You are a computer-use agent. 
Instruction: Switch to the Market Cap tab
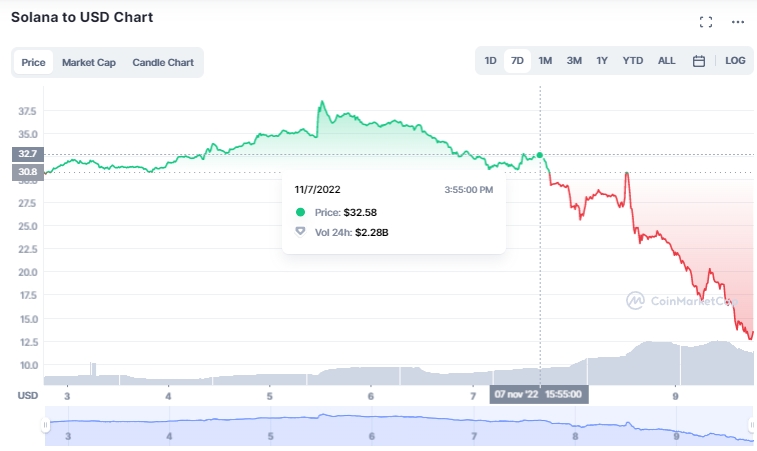coord(89,62)
